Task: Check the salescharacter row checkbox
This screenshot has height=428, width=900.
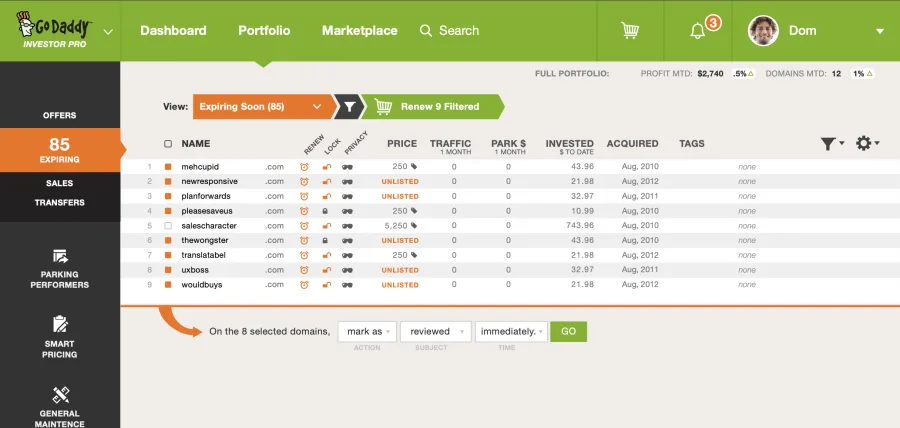Action: coord(168,226)
